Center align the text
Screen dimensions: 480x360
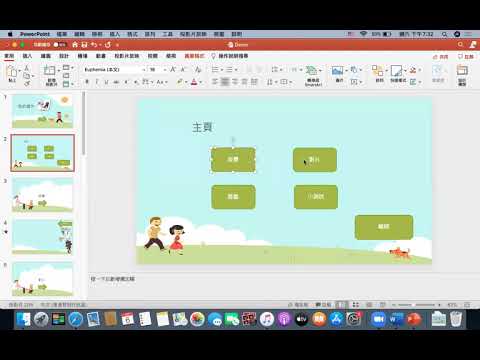[225, 82]
